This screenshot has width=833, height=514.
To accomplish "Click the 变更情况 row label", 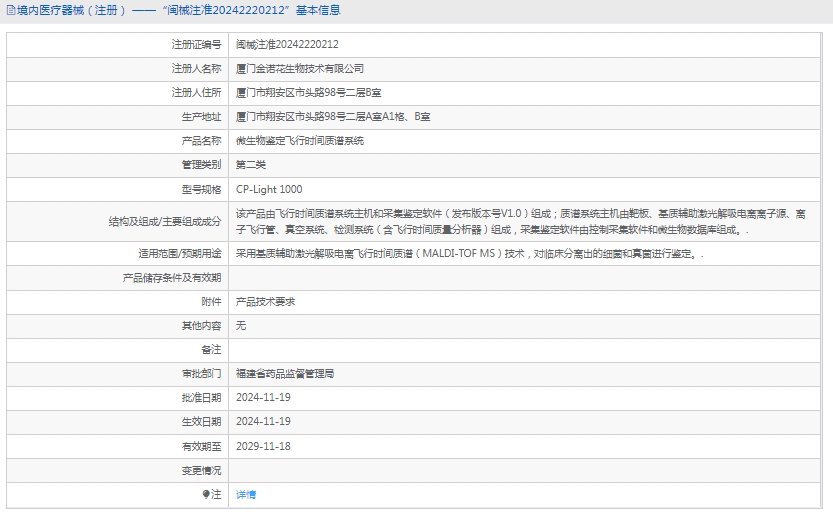I will pos(201,470).
